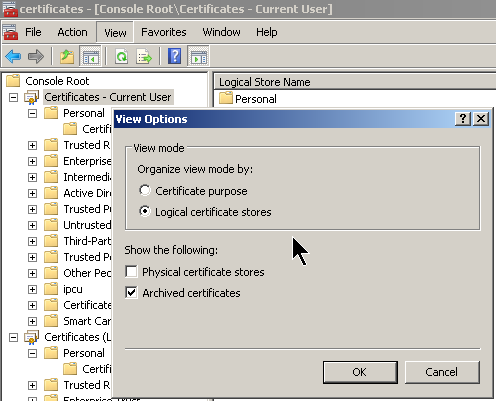The height and width of the screenshot is (401, 496).
Task: Click the View Options help question-mark button
Action: pyautogui.click(x=463, y=119)
